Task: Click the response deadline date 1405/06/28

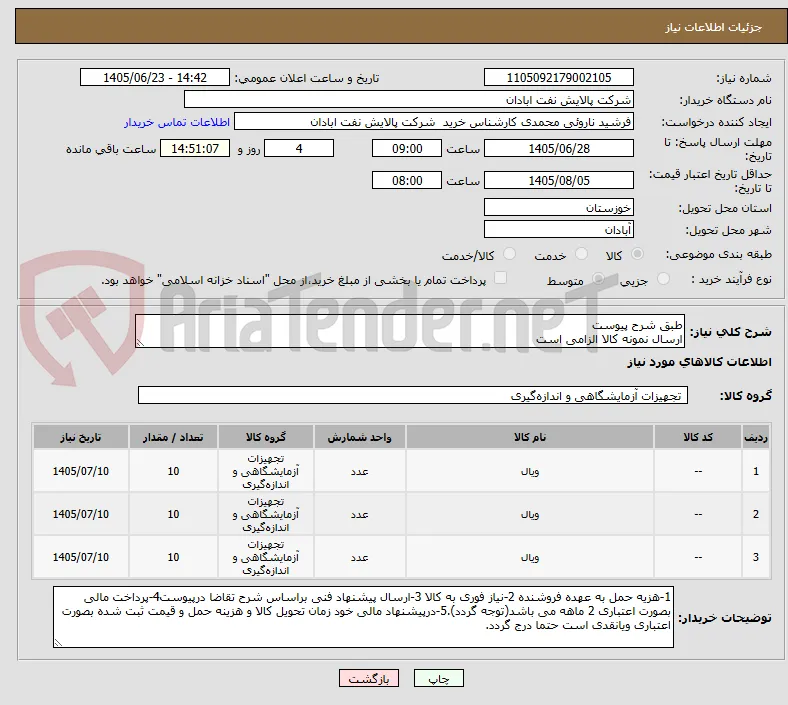Action: 558,149
